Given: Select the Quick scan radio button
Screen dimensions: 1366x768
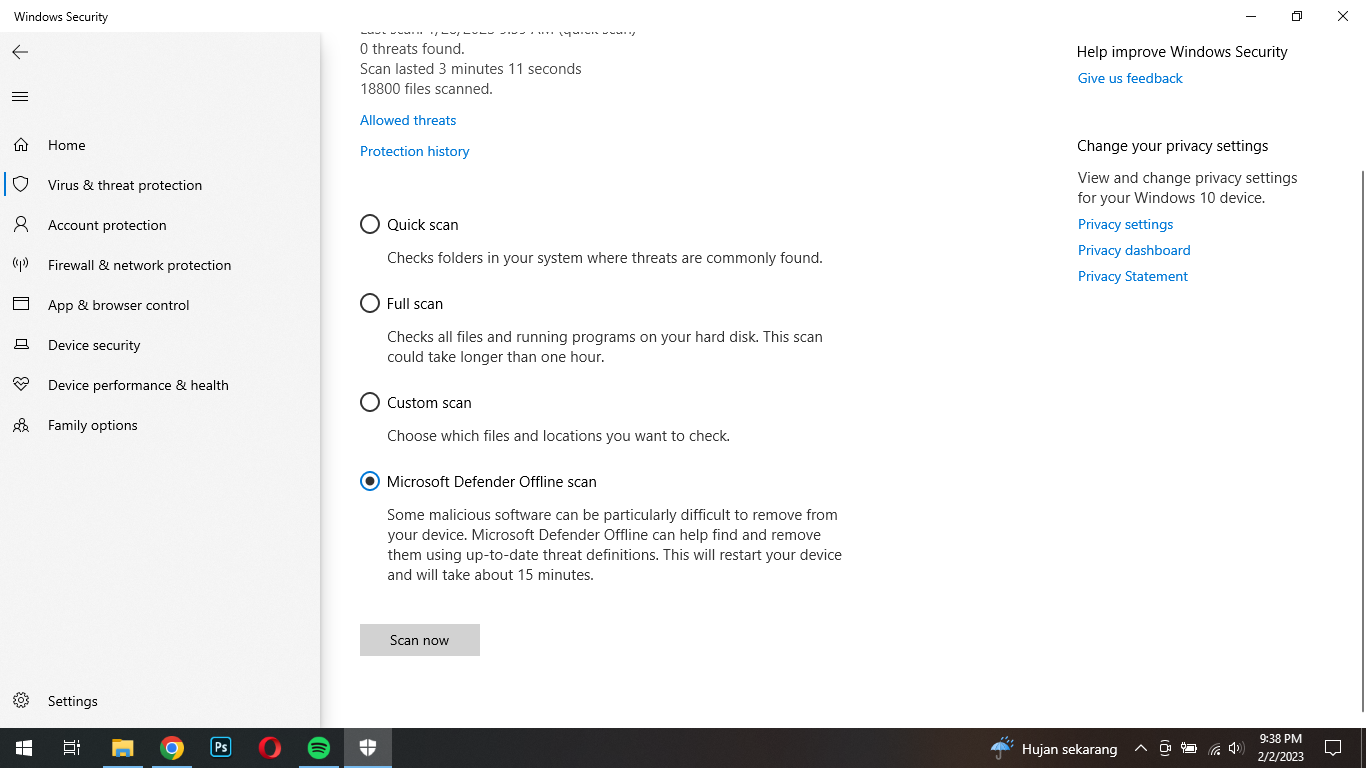Looking at the screenshot, I should point(370,224).
